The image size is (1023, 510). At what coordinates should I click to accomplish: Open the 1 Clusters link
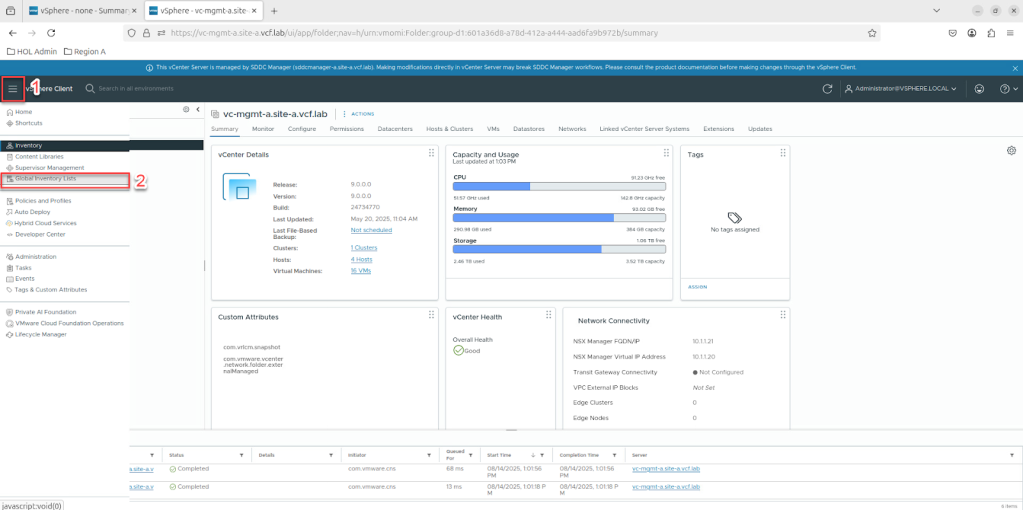click(x=363, y=248)
